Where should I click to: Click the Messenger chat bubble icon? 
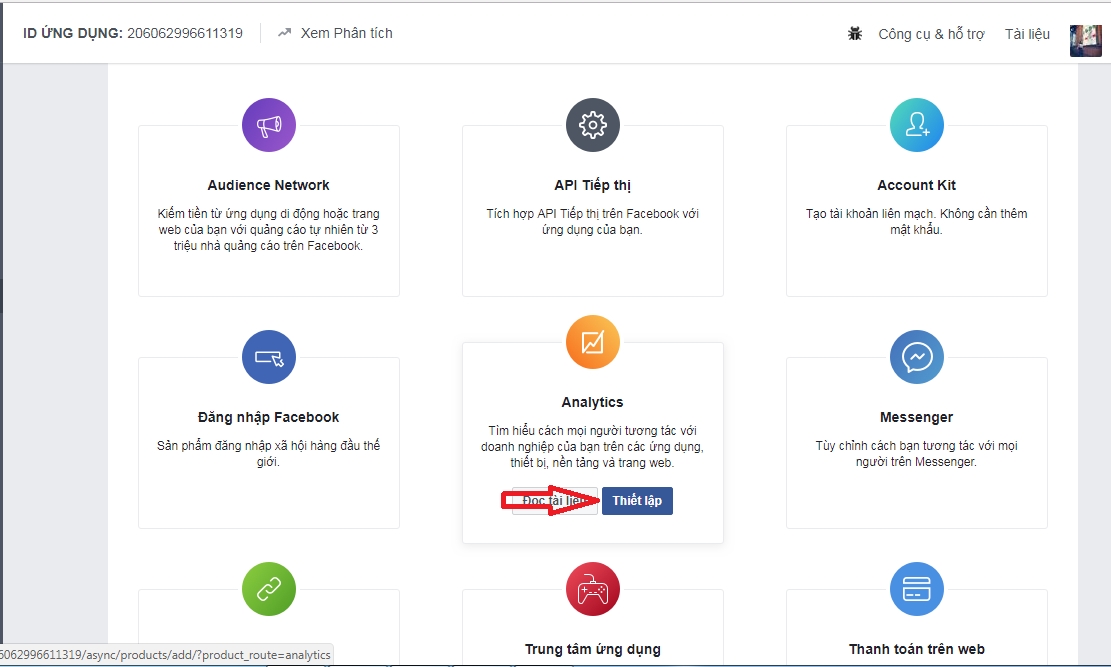917,357
